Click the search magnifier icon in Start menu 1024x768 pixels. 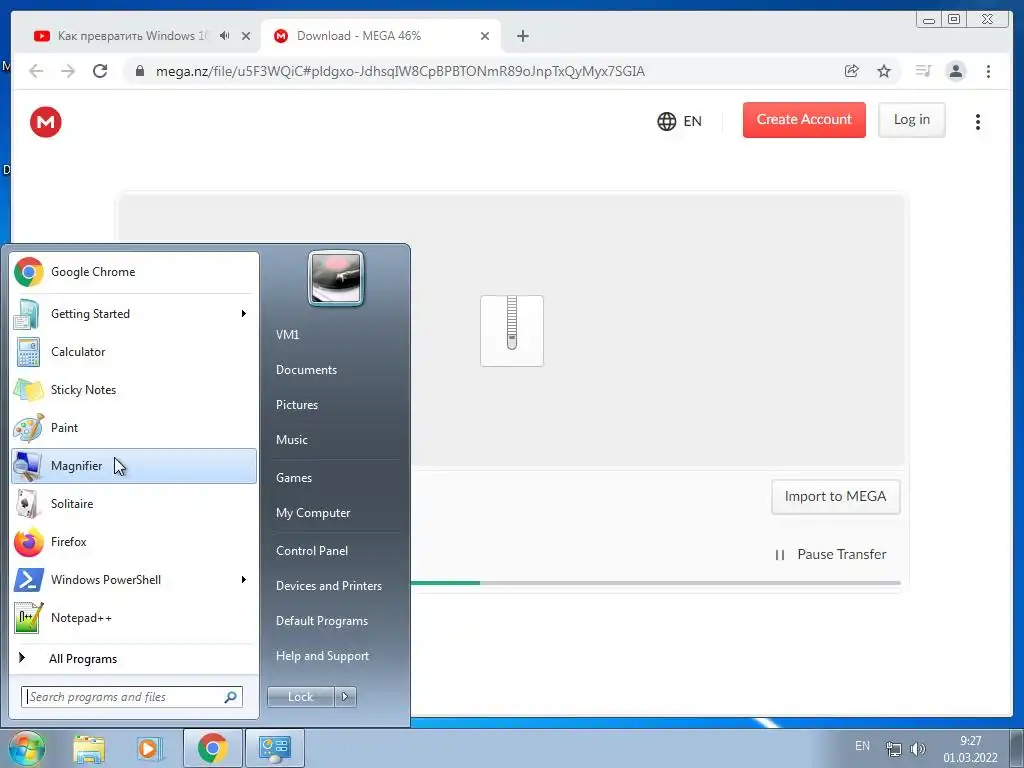click(231, 697)
